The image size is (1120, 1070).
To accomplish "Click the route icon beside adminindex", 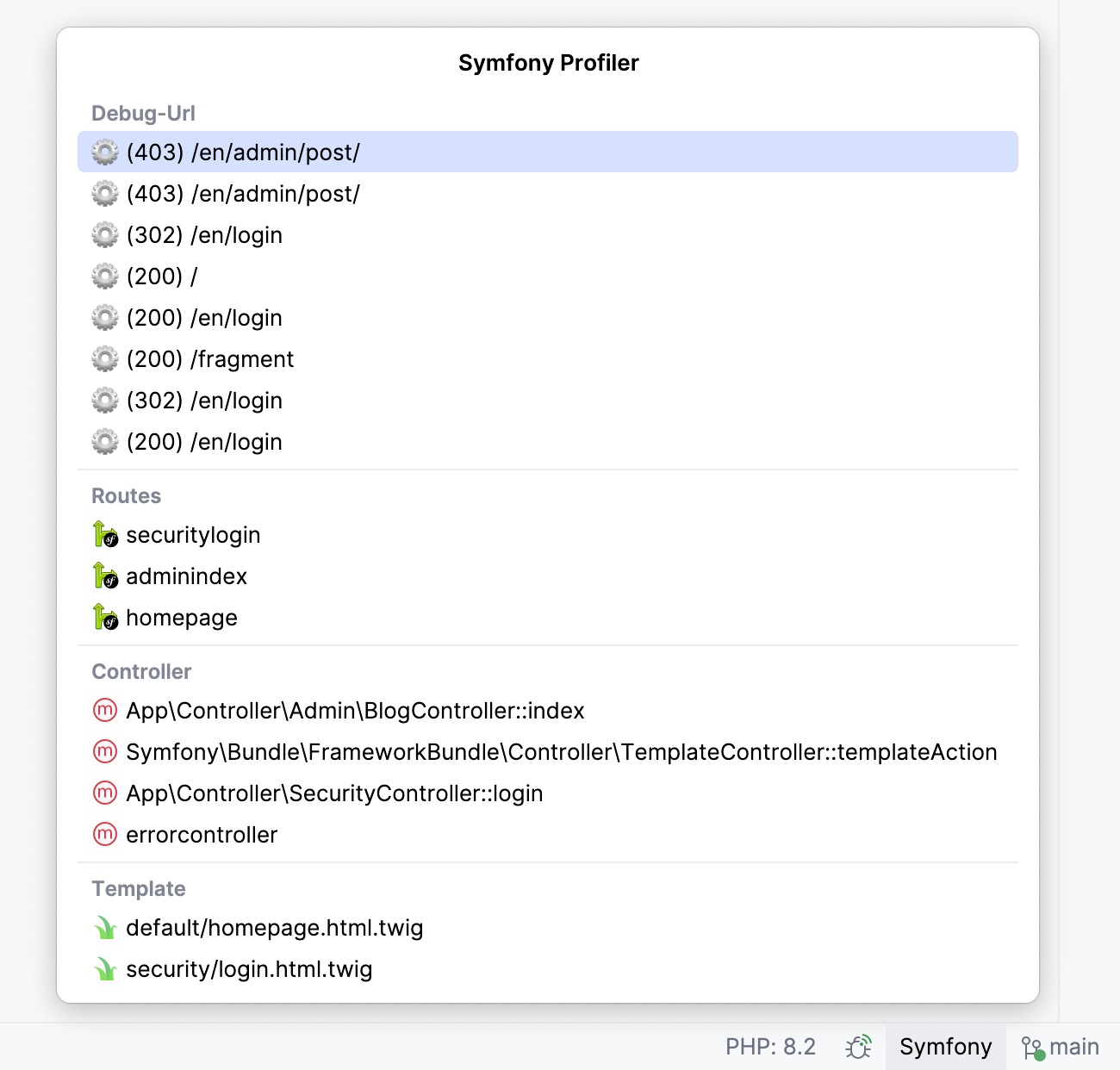I will point(104,575).
